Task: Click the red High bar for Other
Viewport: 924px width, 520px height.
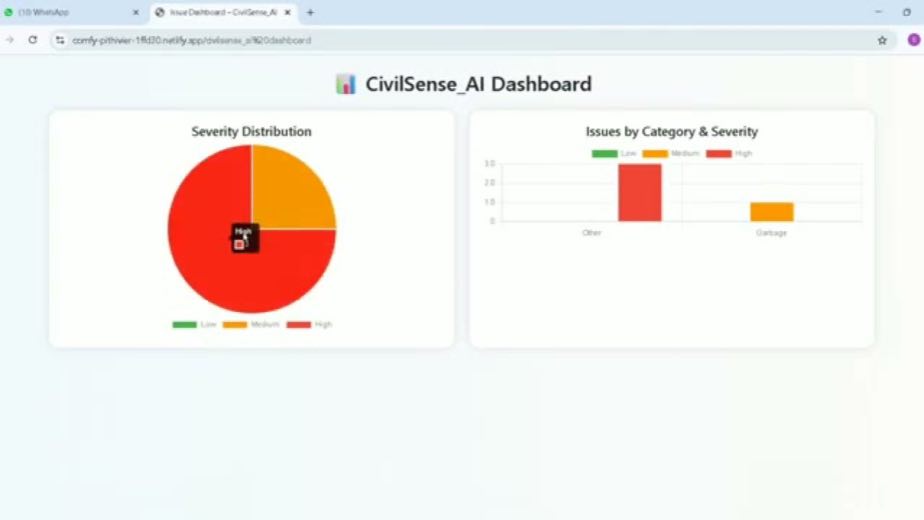Action: (x=640, y=193)
